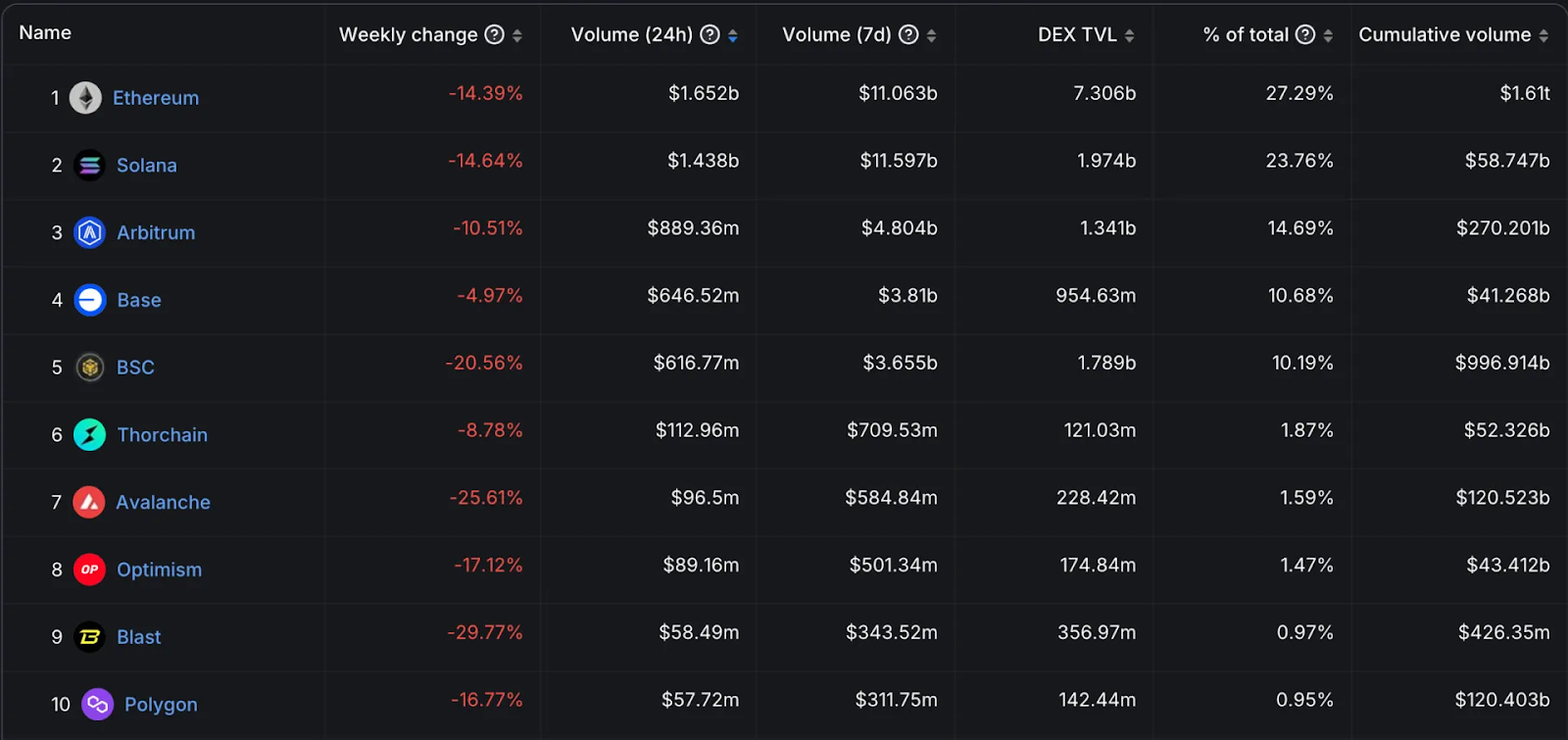The image size is (1568, 740).
Task: Sort by Weekly change using sort arrows
Action: click(517, 36)
